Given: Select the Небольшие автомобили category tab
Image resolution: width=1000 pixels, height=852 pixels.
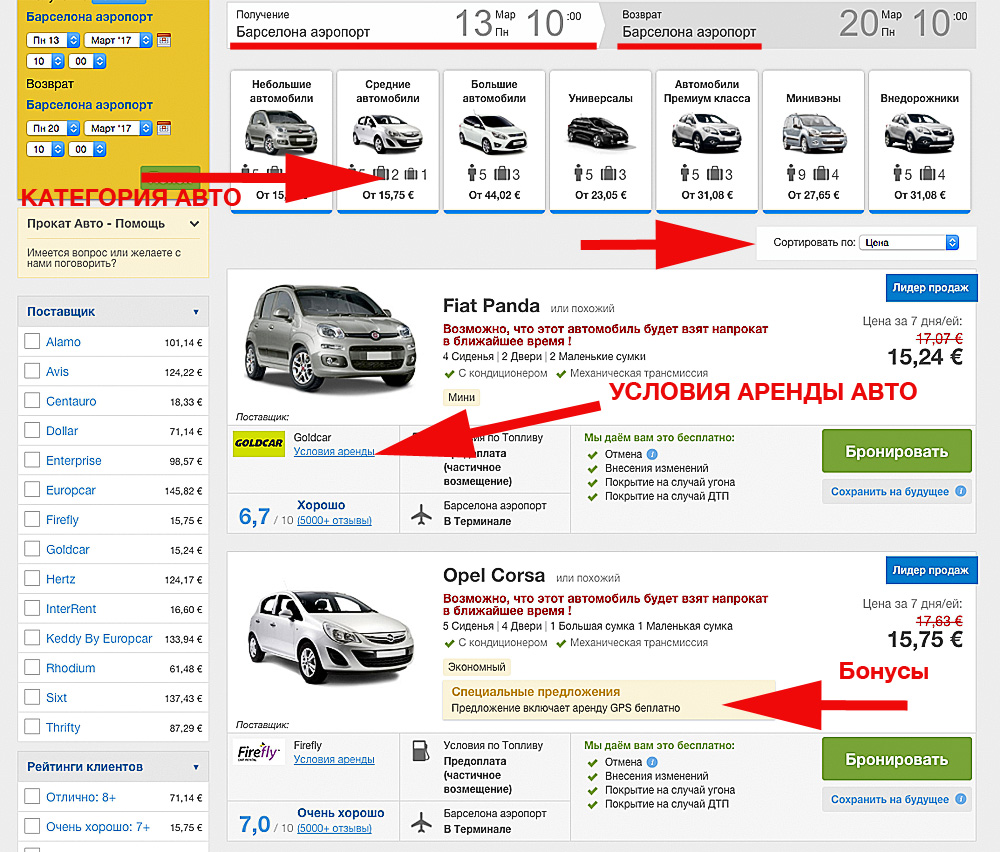Looking at the screenshot, I should (281, 141).
